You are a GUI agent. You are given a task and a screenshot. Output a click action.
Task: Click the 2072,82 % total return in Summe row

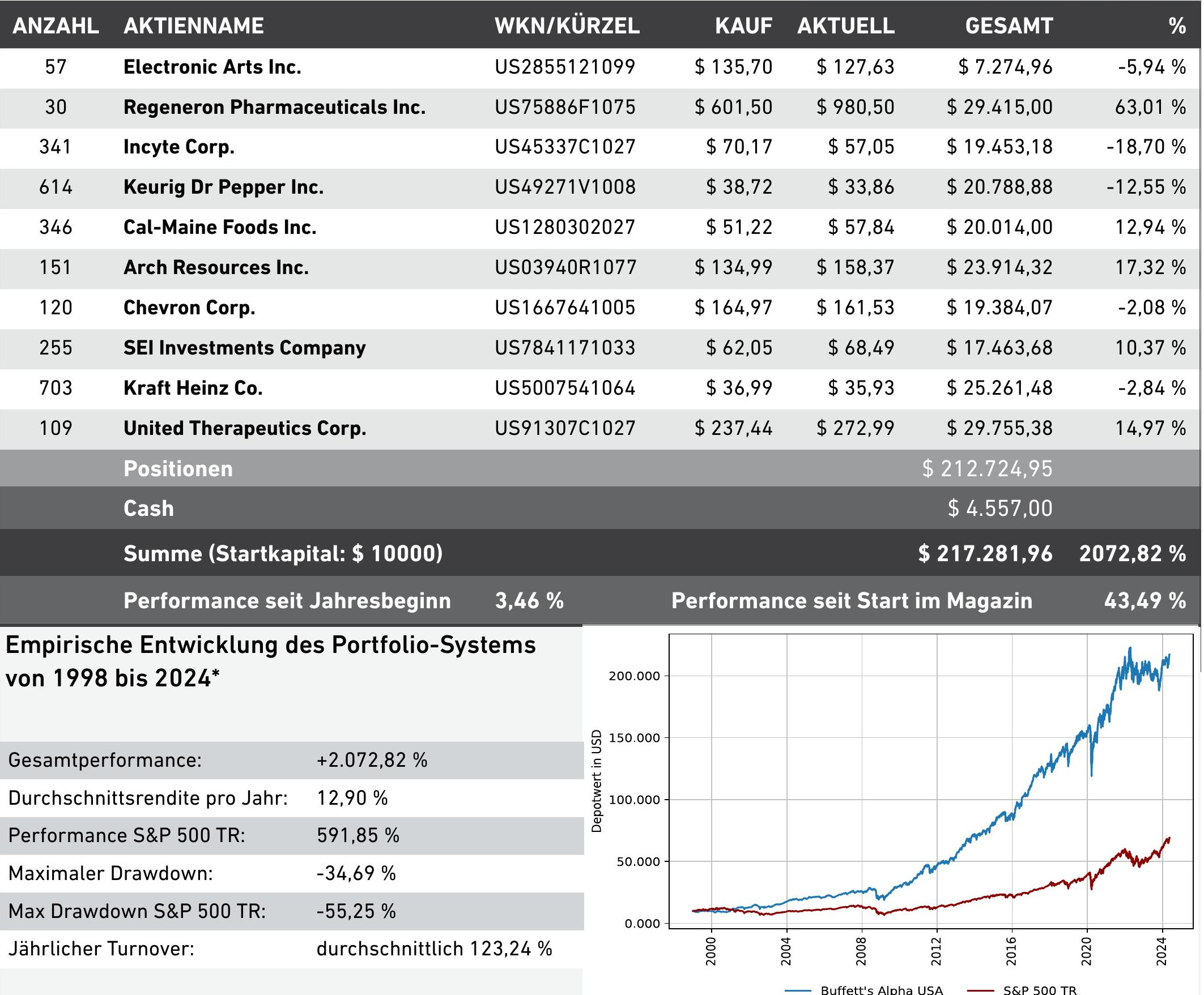click(1133, 554)
